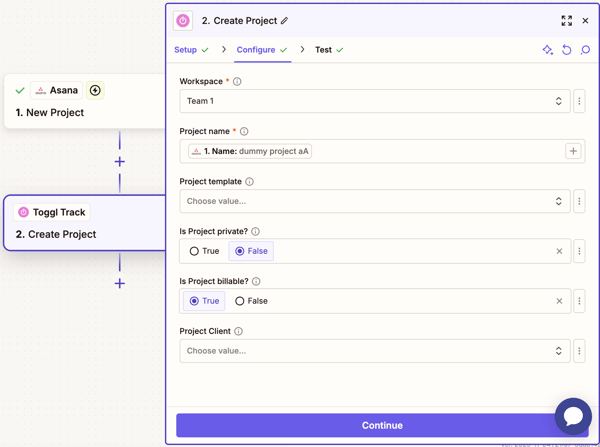Viewport: 600px width, 447px height.
Task: Open three-dot menu beside Workspace field
Action: (579, 101)
